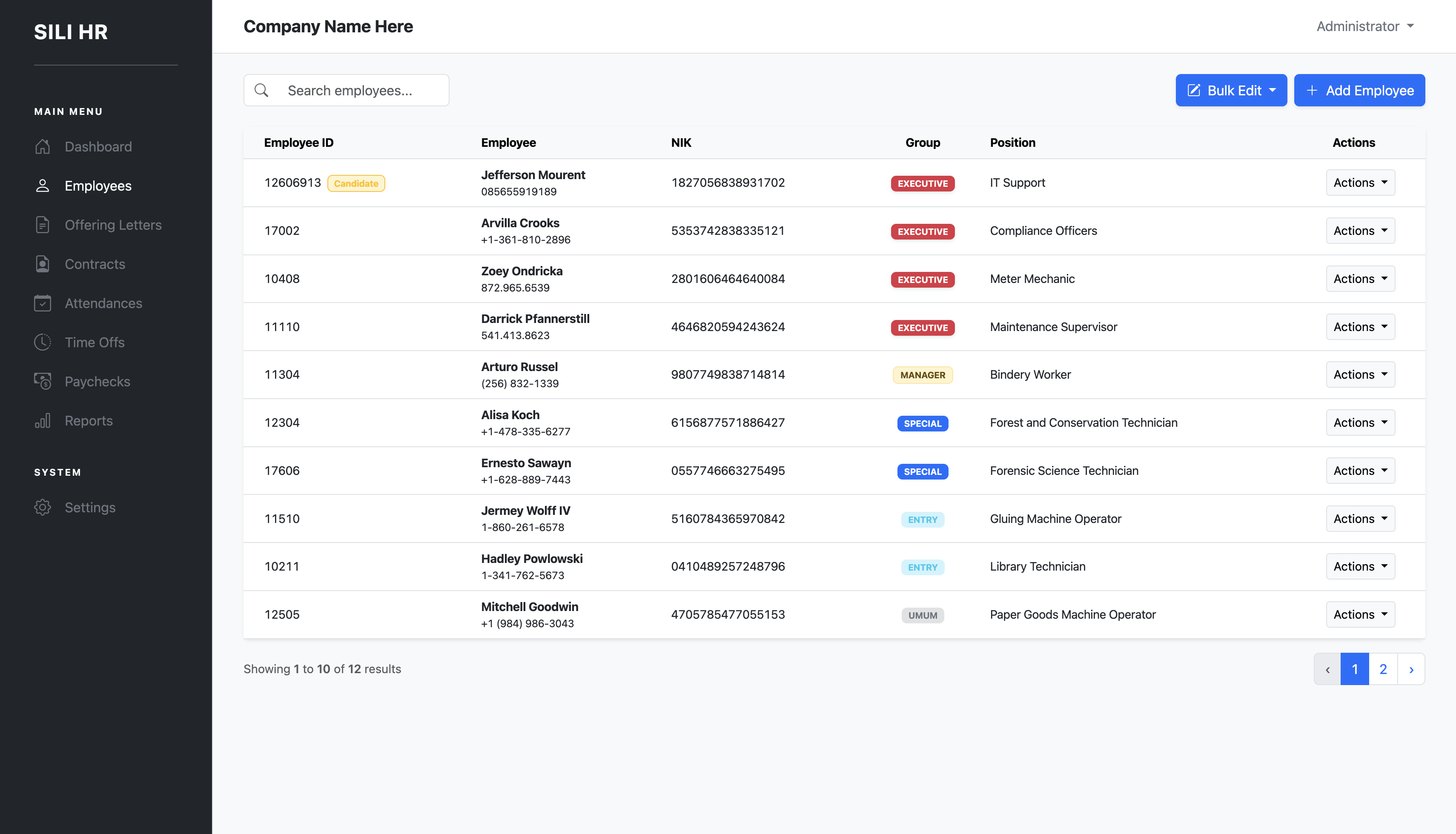
Task: Open Actions dropdown for Hadley Powlowski
Action: (x=1360, y=566)
